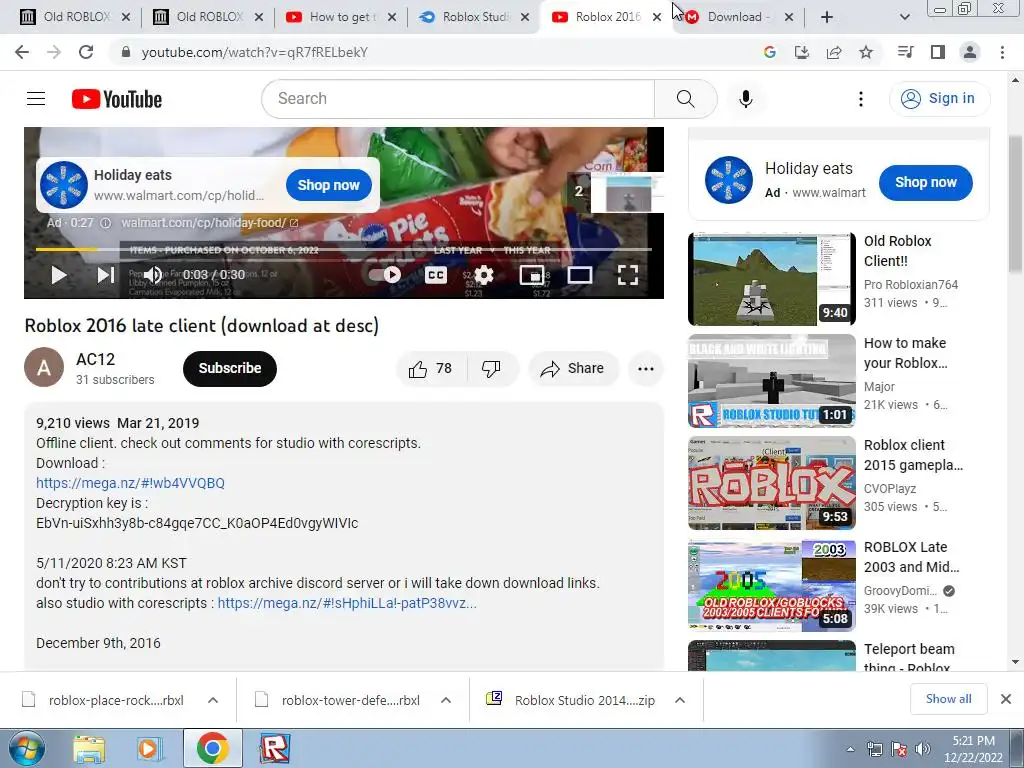Enable miniplayer mode
The image size is (1024, 768).
click(532, 275)
